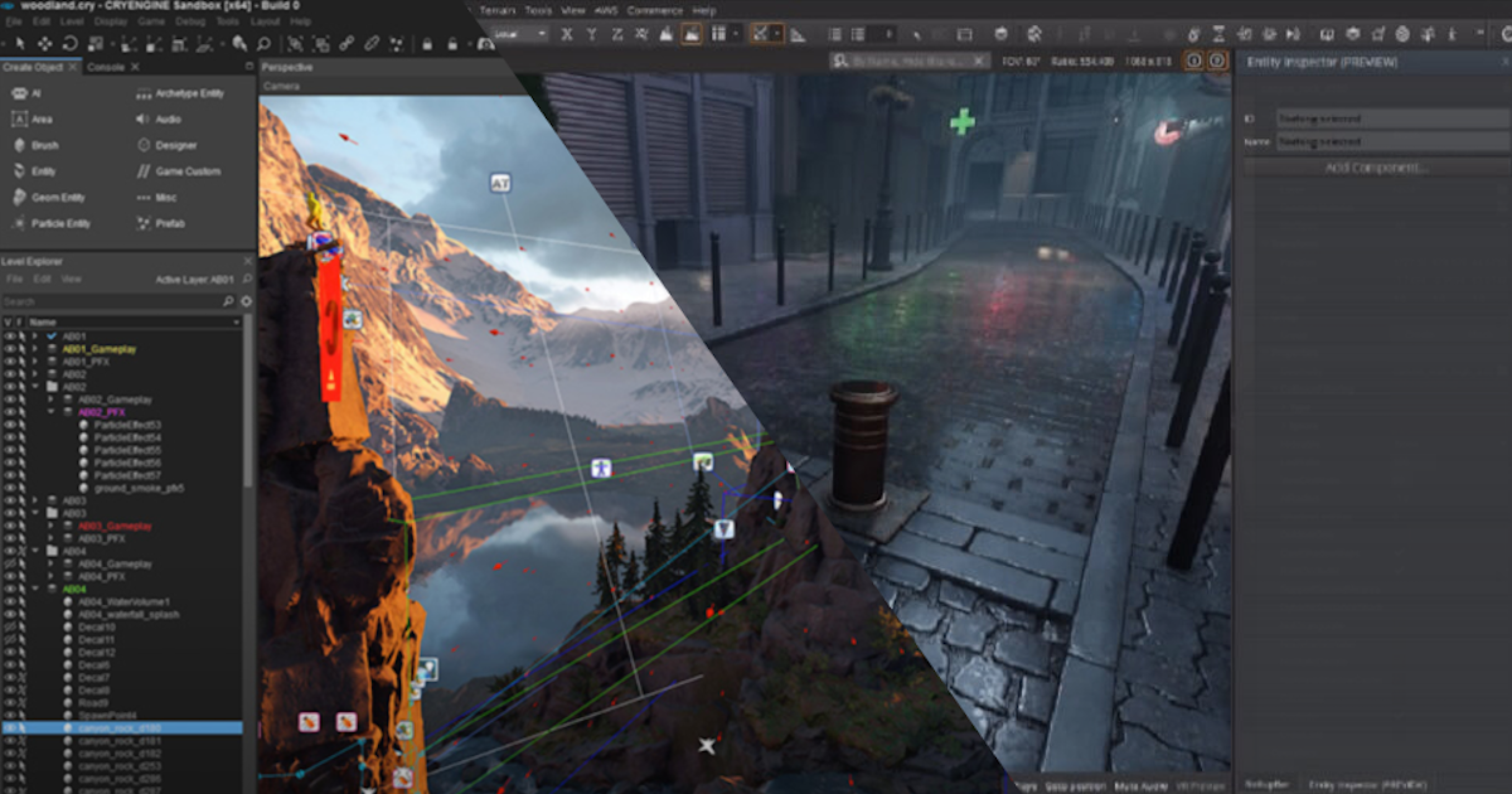Select AB04_WaterVolume1 in the tree
This screenshot has width=1512, height=794.
[123, 602]
